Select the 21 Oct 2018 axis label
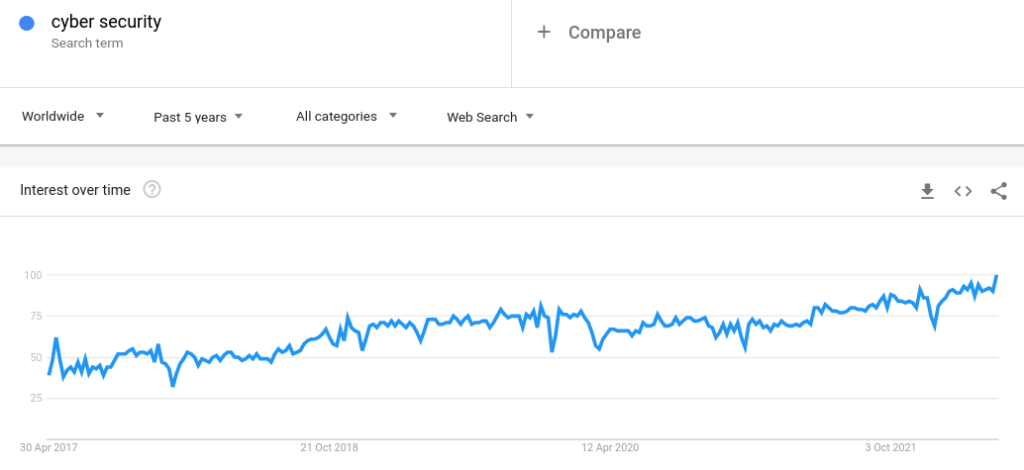Screen dimensions: 1024x470 point(329,448)
